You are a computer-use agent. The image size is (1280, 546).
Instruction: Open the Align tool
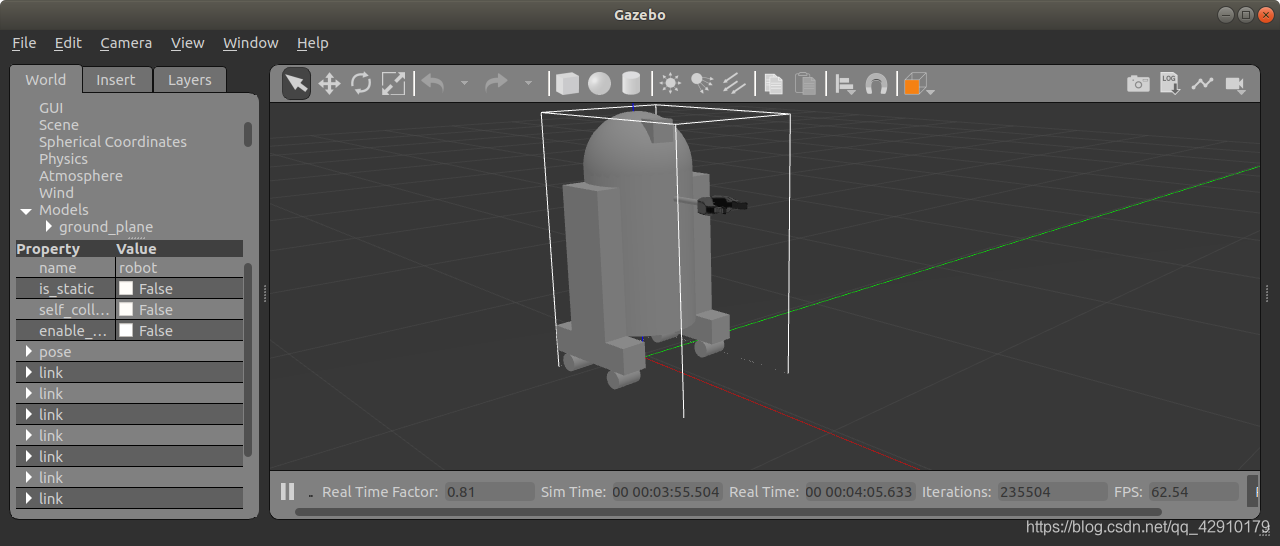point(845,84)
